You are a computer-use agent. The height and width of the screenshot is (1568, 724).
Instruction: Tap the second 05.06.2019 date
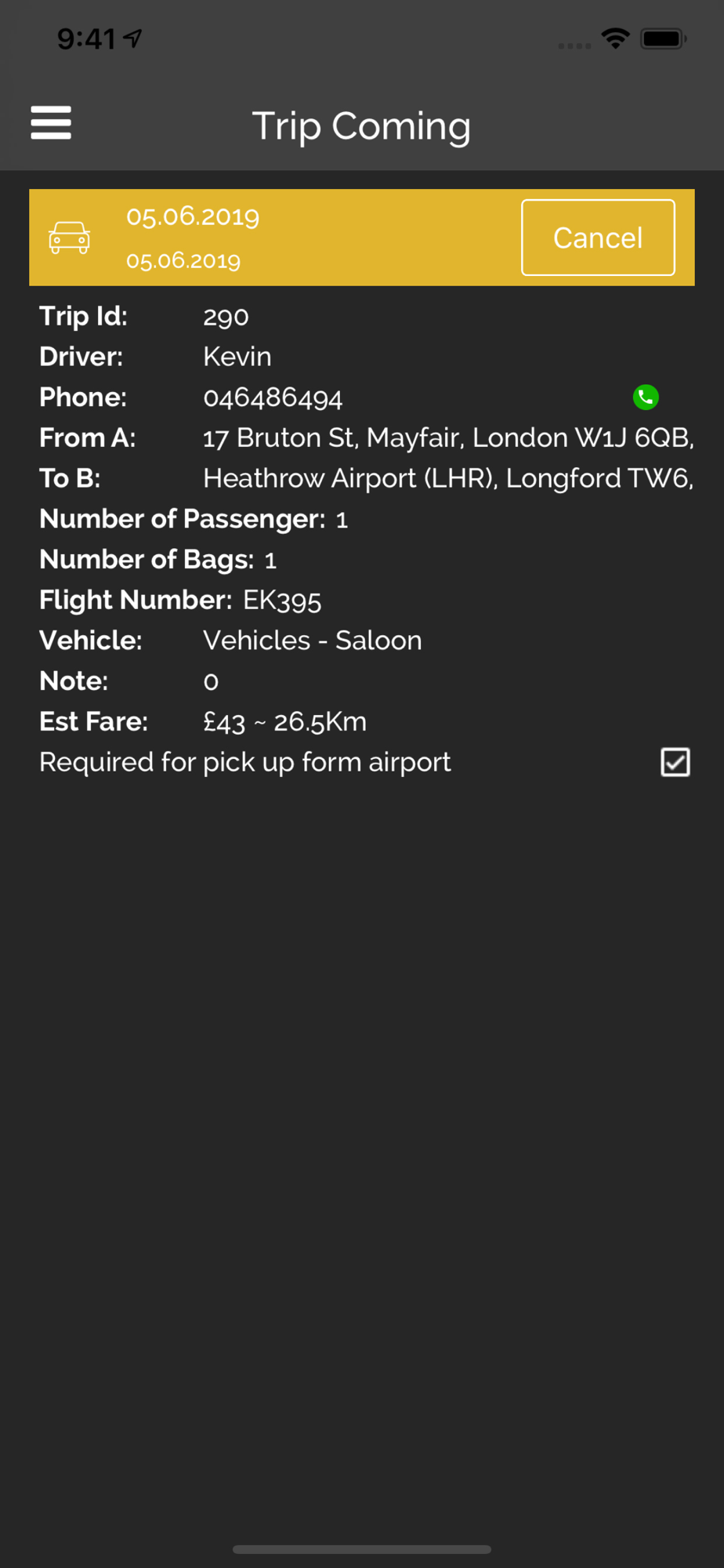point(183,260)
